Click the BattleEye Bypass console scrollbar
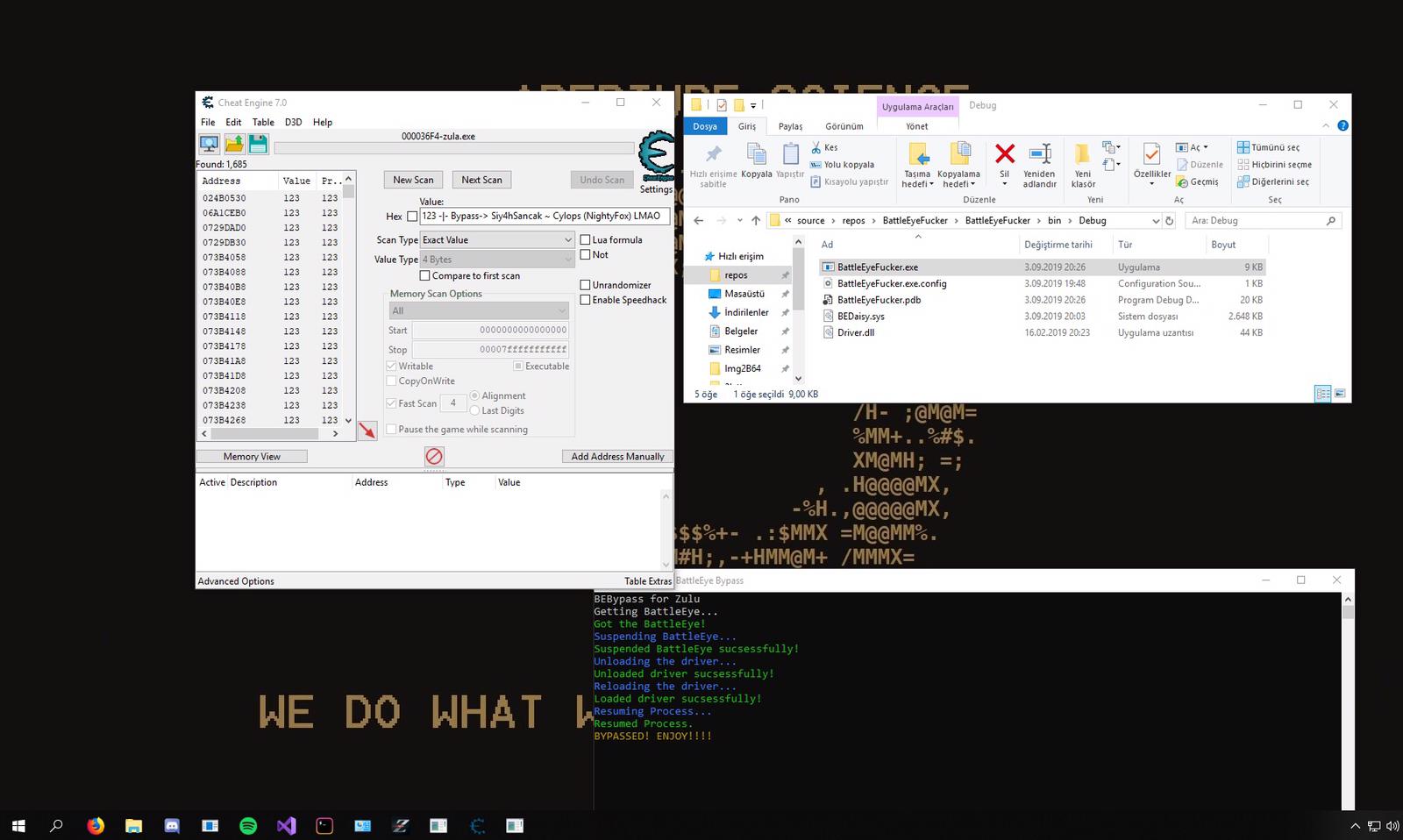The width and height of the screenshot is (1403, 840). coord(1348,701)
